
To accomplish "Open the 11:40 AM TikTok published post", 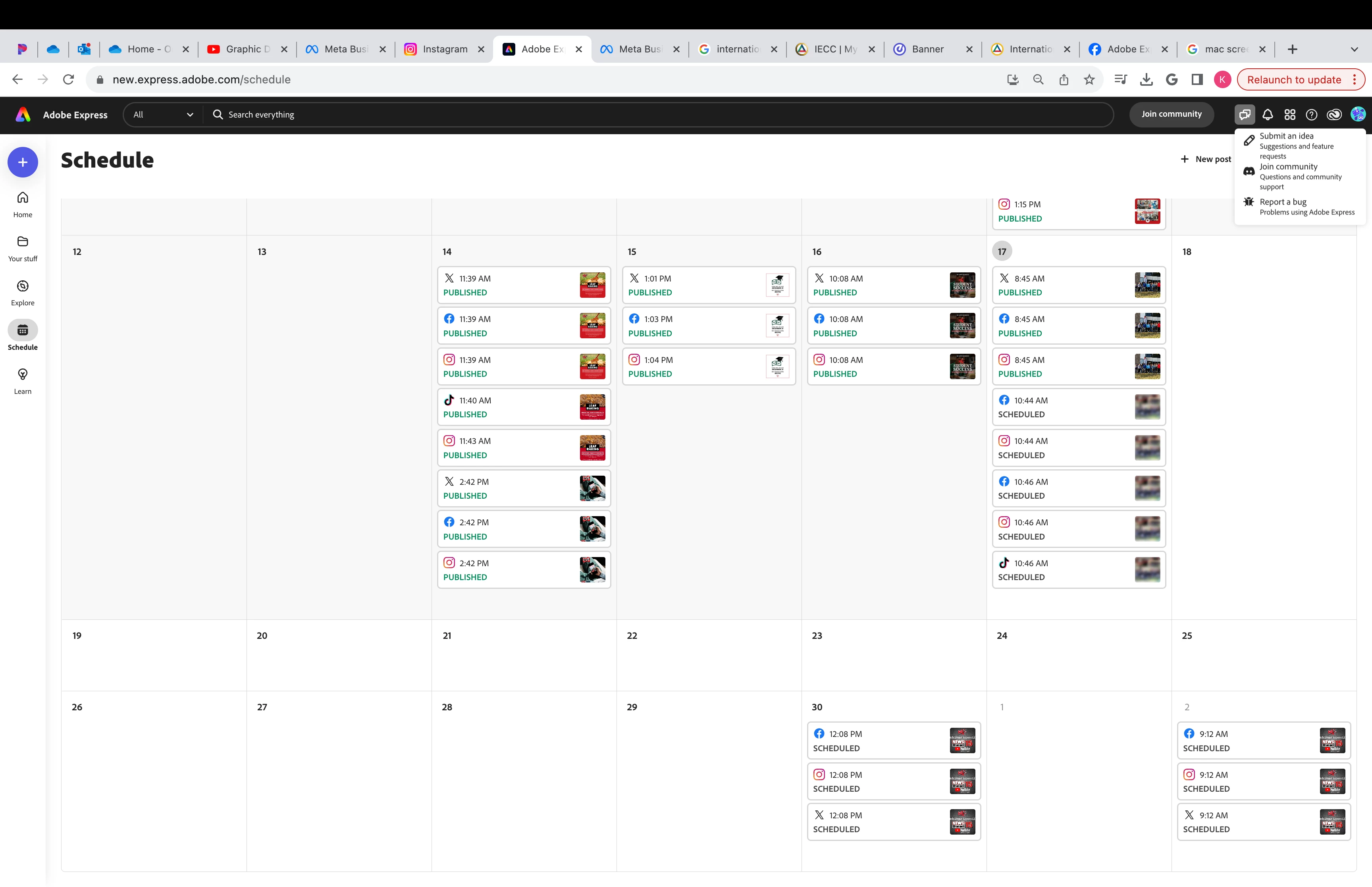I will tap(524, 407).
